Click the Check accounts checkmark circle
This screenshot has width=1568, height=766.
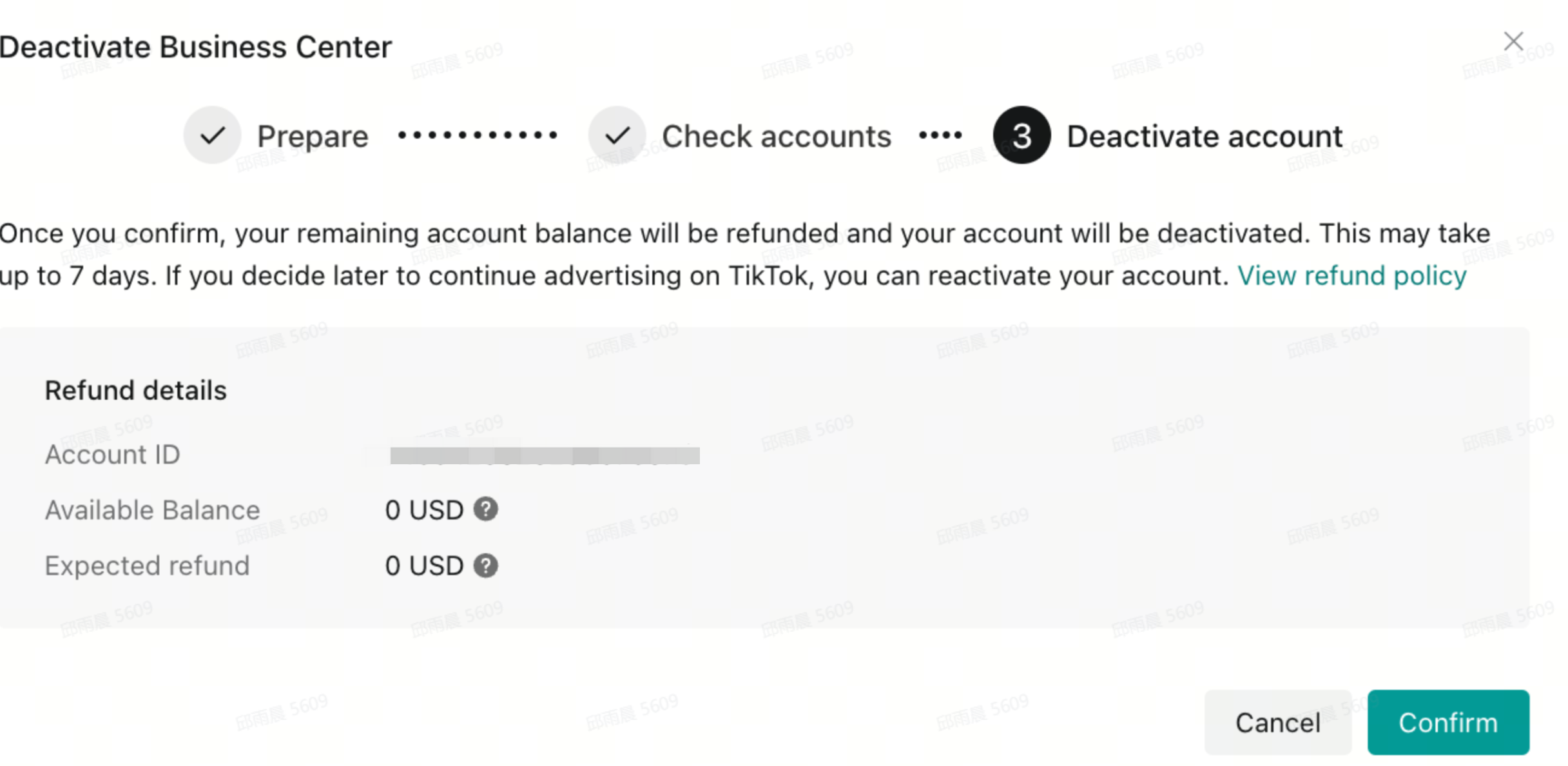point(617,135)
